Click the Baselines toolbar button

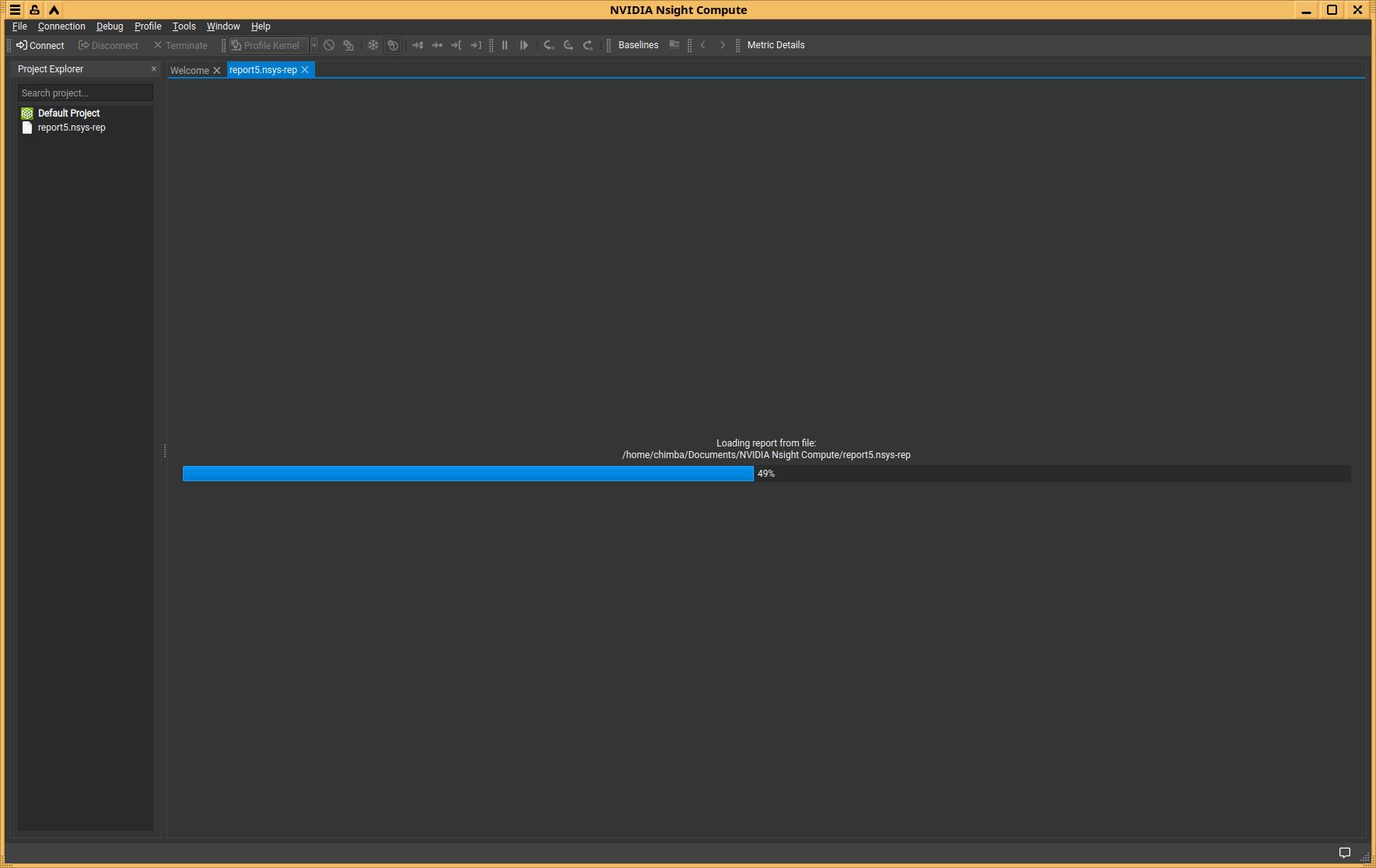639,45
